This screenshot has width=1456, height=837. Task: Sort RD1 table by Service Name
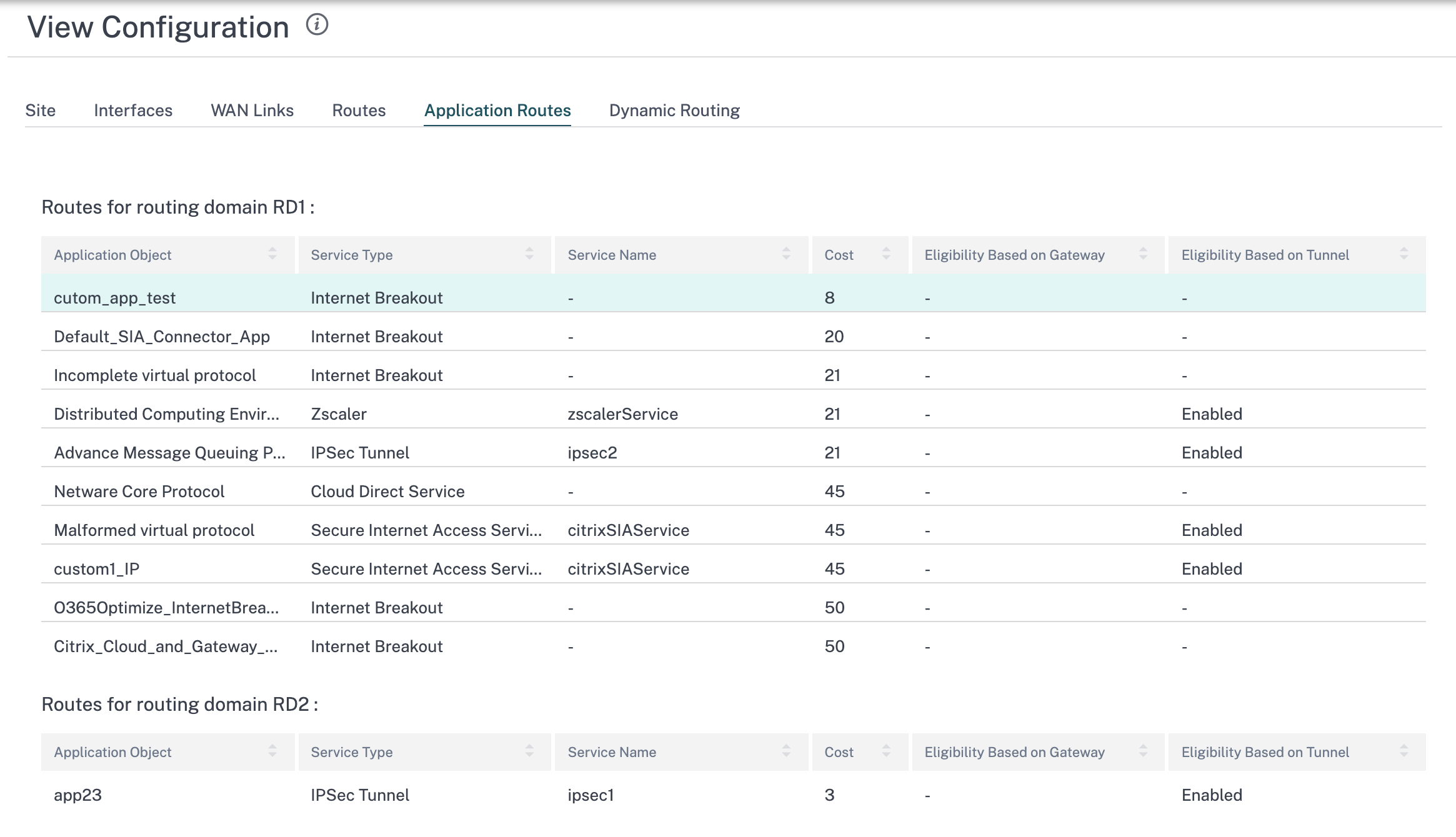[786, 254]
